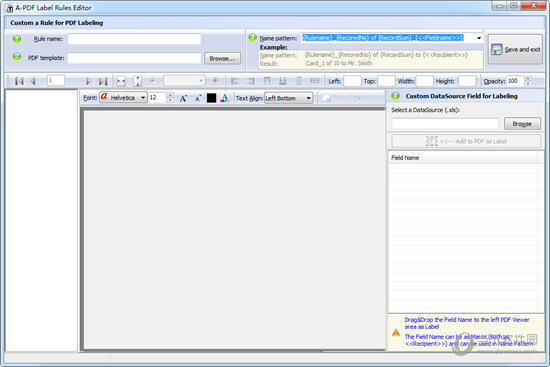Viewport: 550px width, 367px height.
Task: Focus the PDF template path field
Action: tap(134, 58)
